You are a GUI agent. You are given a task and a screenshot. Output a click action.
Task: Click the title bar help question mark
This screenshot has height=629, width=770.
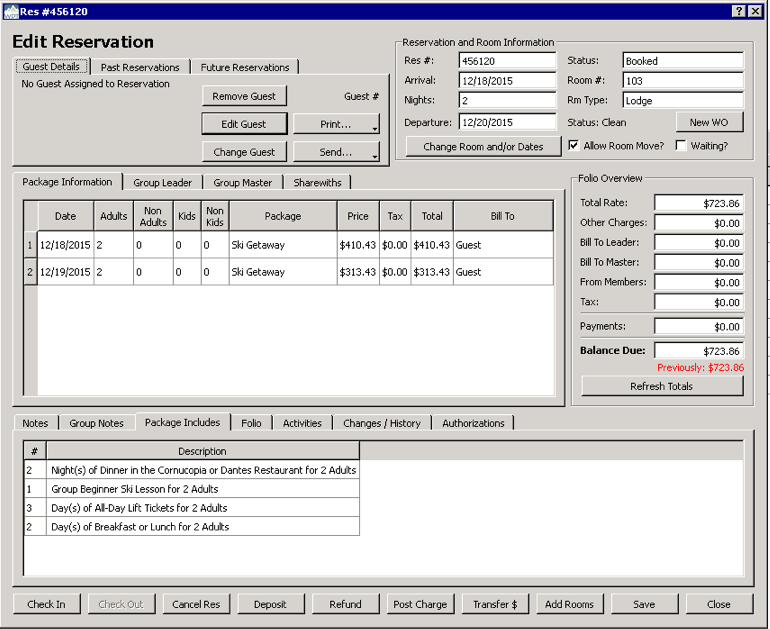click(739, 11)
